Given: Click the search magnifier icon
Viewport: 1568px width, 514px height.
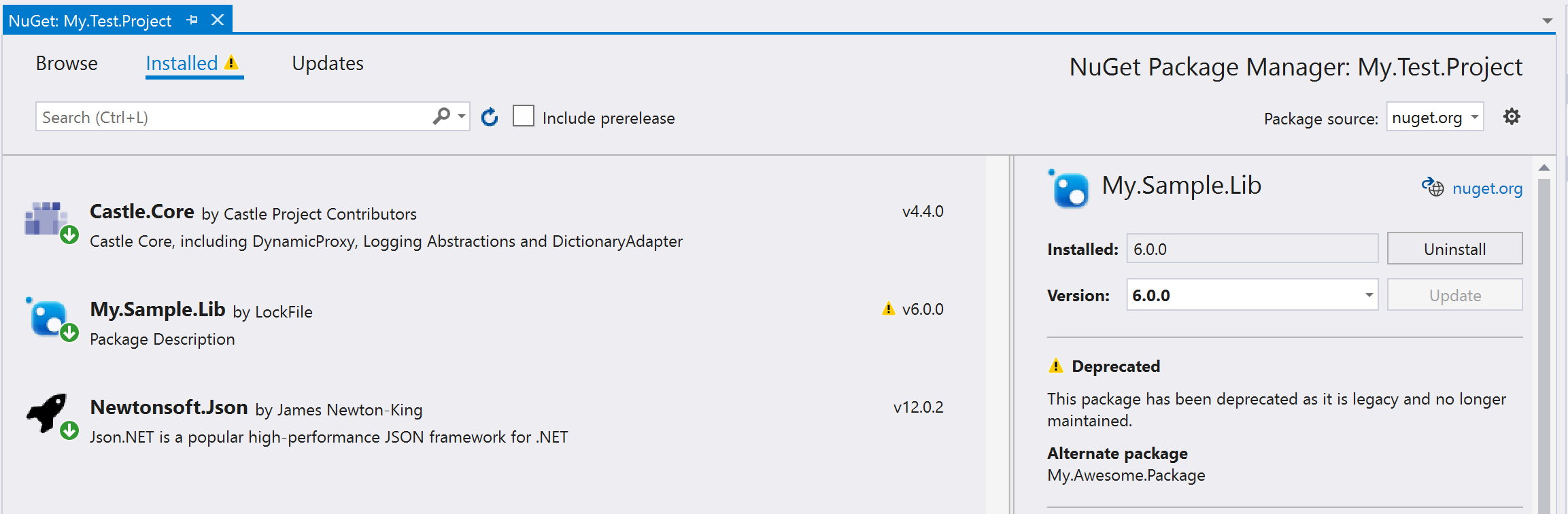Looking at the screenshot, I should [x=441, y=117].
